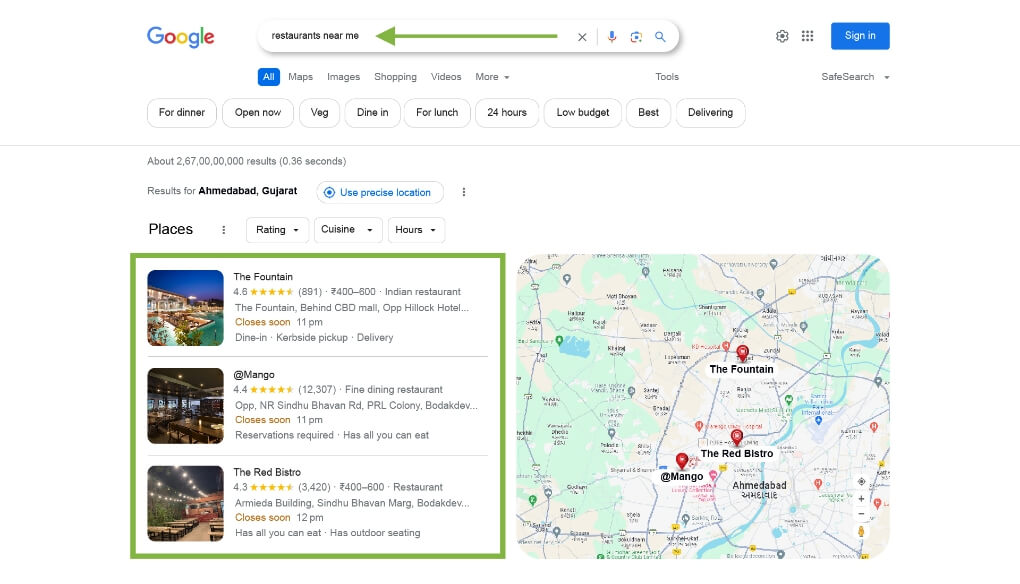Click 'About 2,67,00,00,000 results' text
Image resolution: width=1020 pixels, height=584 pixels.
[247, 161]
